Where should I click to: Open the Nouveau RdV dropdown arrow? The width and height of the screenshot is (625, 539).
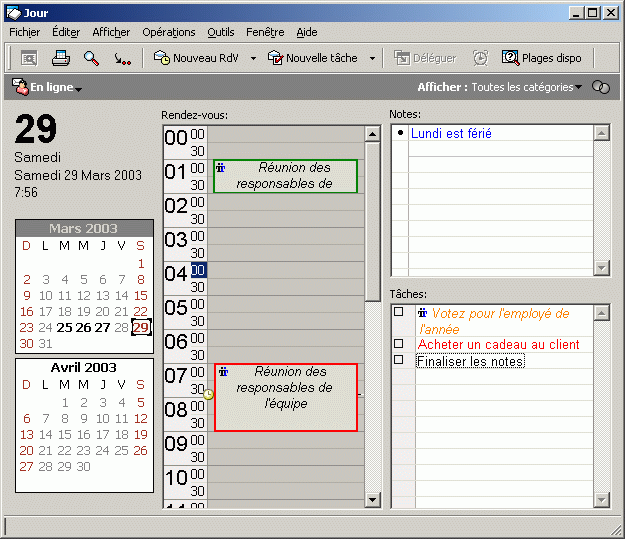tap(253, 58)
